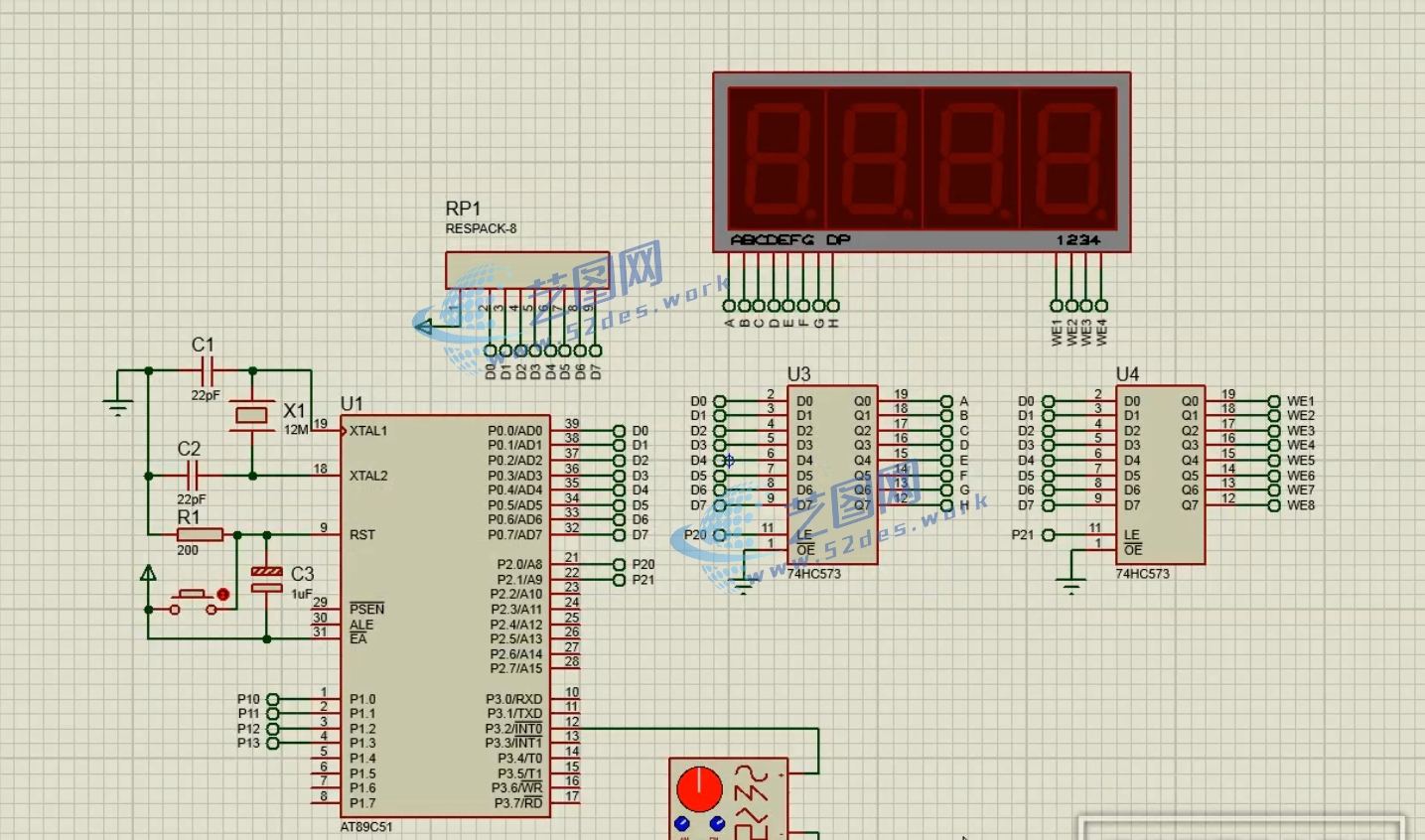Click the WE8 terminal beside U4 Q7
The image size is (1425, 840).
[x=1274, y=505]
